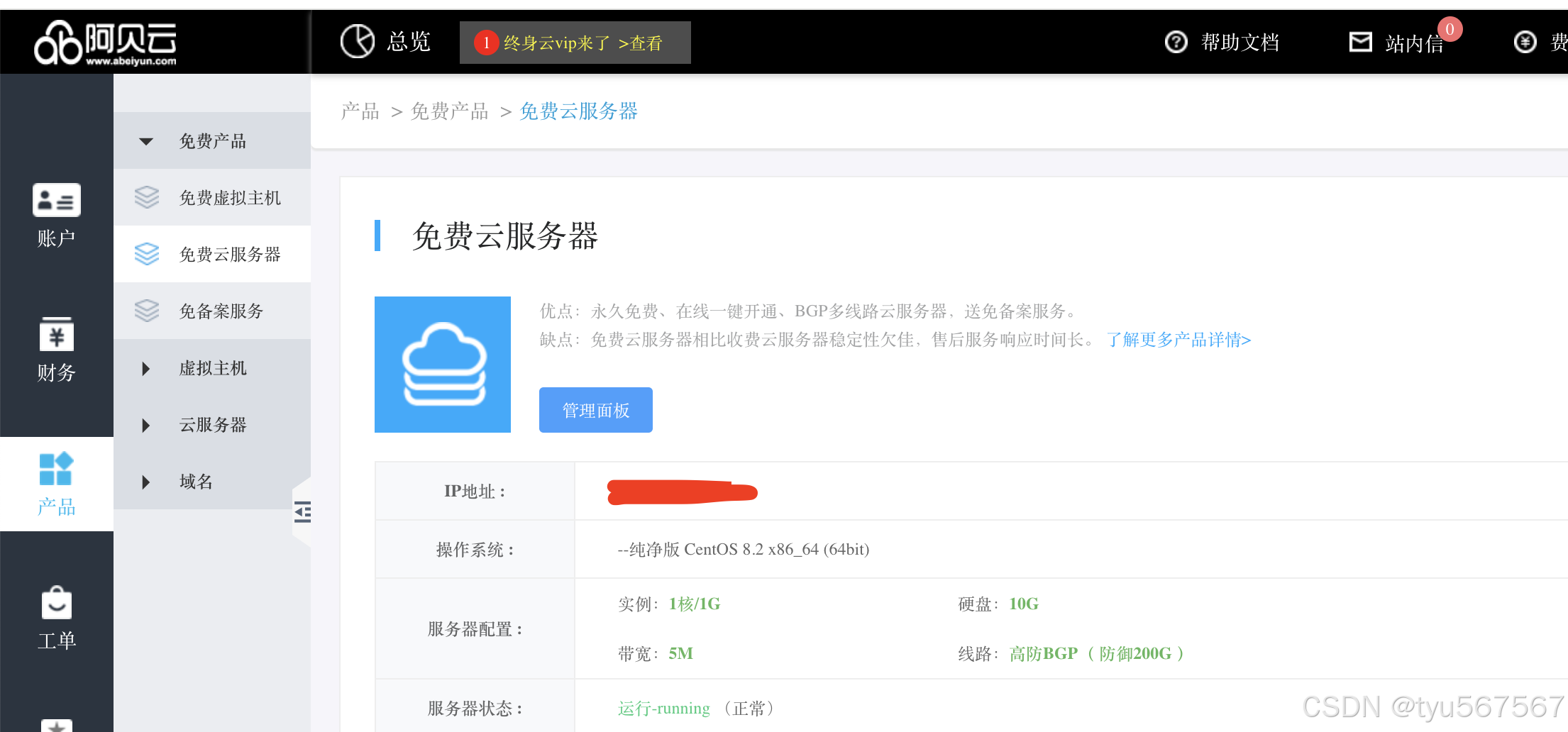
Task: Expand the 虚拟主机 menu group
Action: (x=212, y=368)
